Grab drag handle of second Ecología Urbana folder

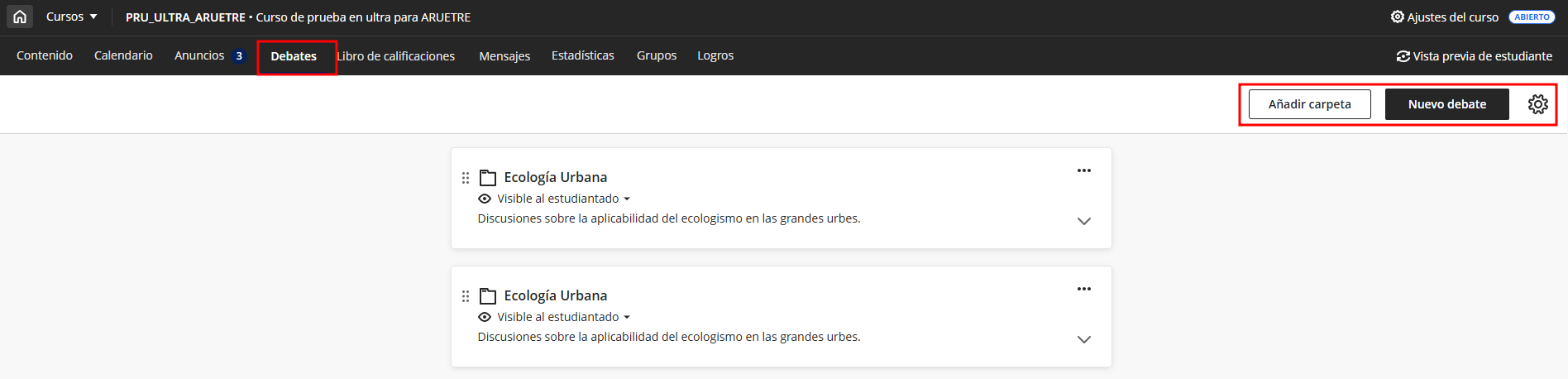click(466, 296)
